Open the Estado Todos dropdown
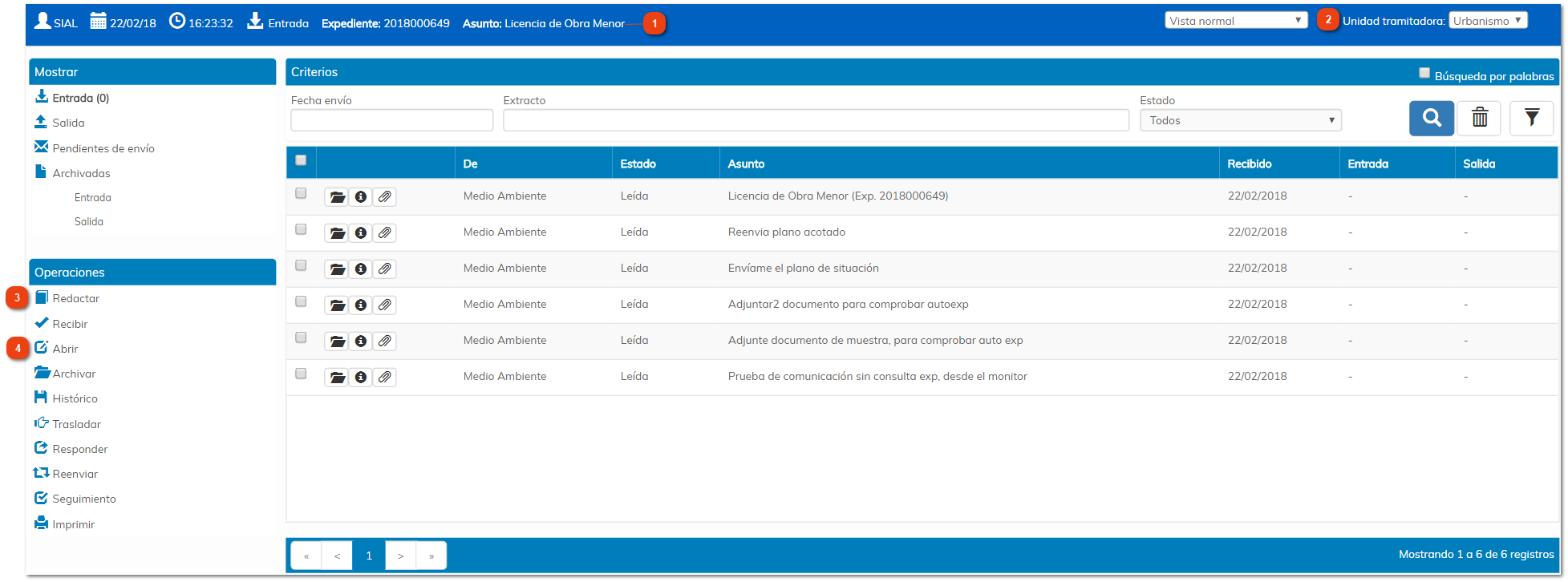This screenshot has height=582, width=1568. pyautogui.click(x=1241, y=120)
